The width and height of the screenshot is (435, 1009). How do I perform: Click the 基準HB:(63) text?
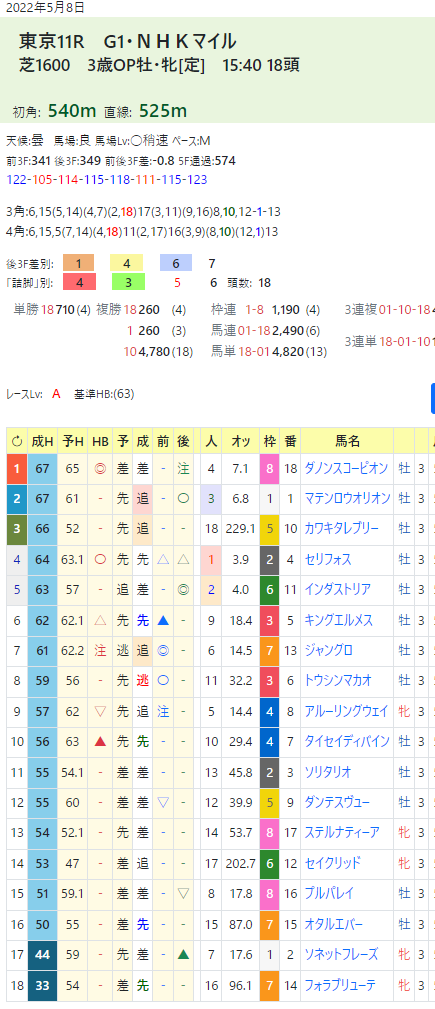[x=104, y=394]
